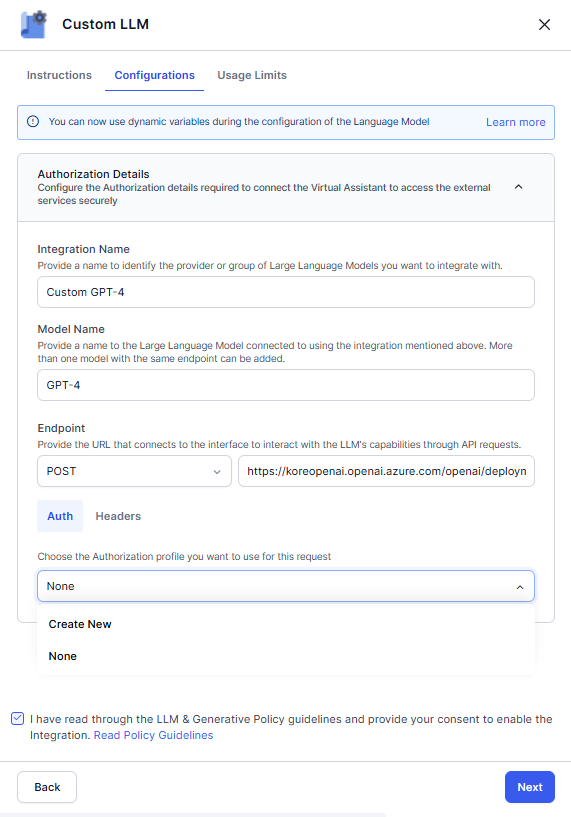
Task: Click the Integration Name input field
Action: [x=286, y=292]
